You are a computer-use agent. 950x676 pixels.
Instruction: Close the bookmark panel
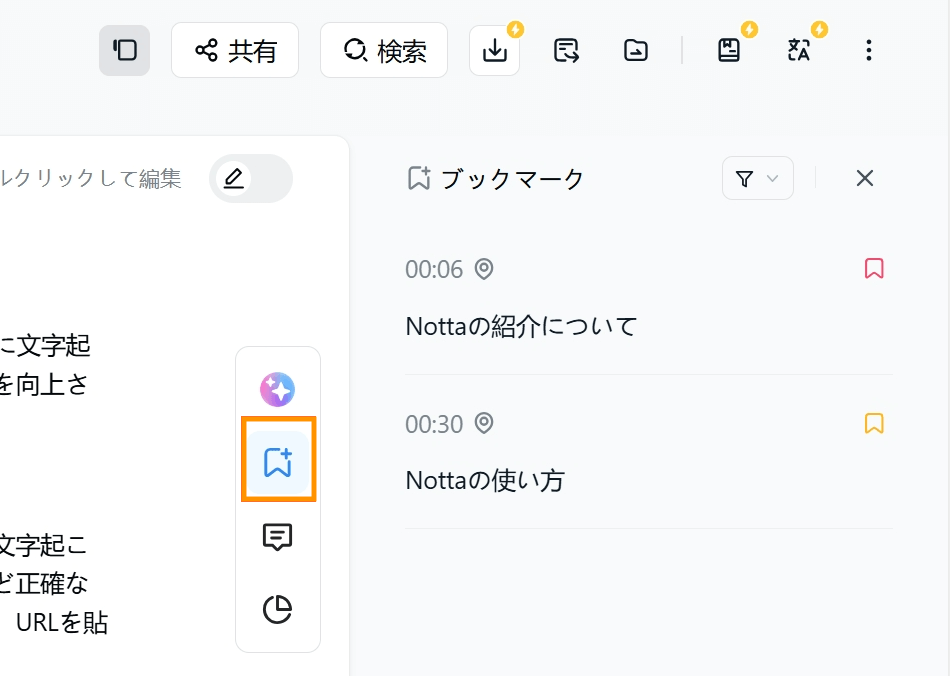pos(865,178)
